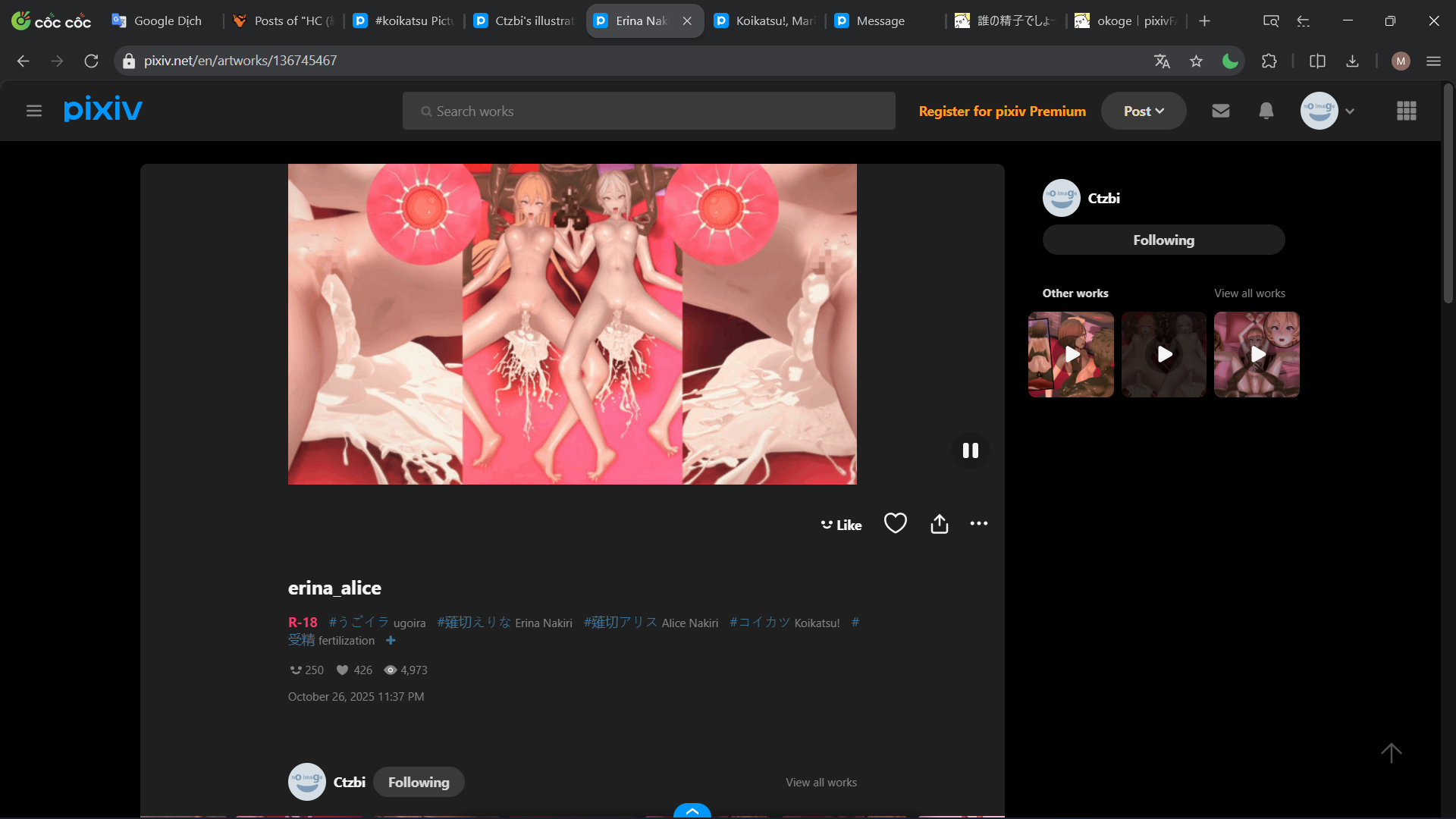Switch to the Message tab
The height and width of the screenshot is (819, 1456).
click(880, 21)
